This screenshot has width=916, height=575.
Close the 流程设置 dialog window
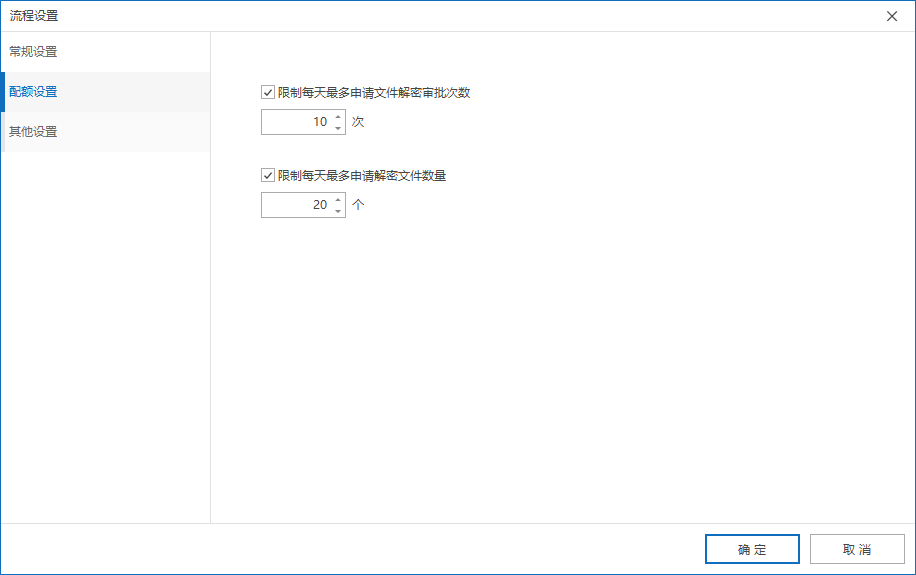pyautogui.click(x=892, y=16)
